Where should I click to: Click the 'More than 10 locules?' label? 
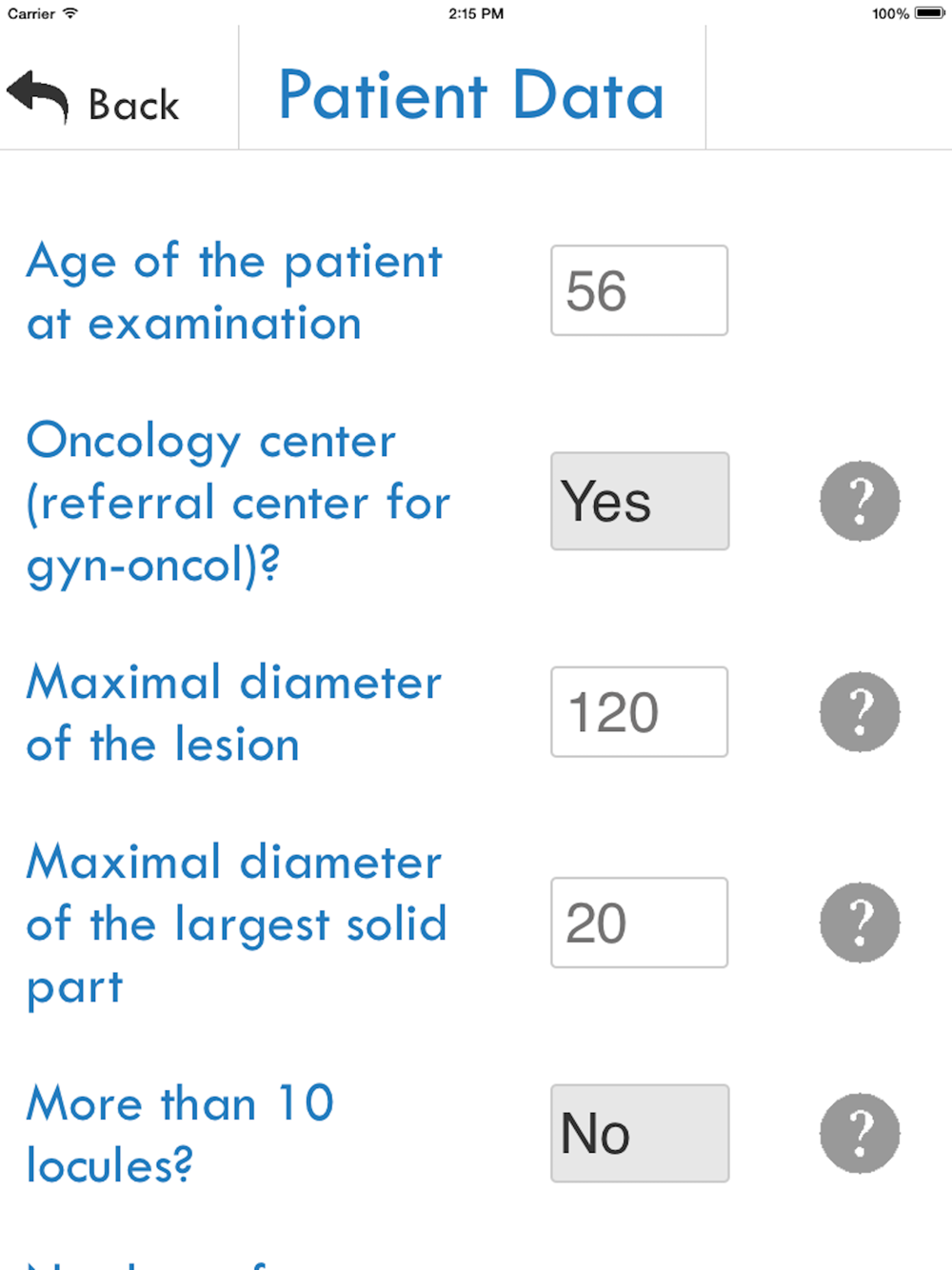[x=181, y=1134]
